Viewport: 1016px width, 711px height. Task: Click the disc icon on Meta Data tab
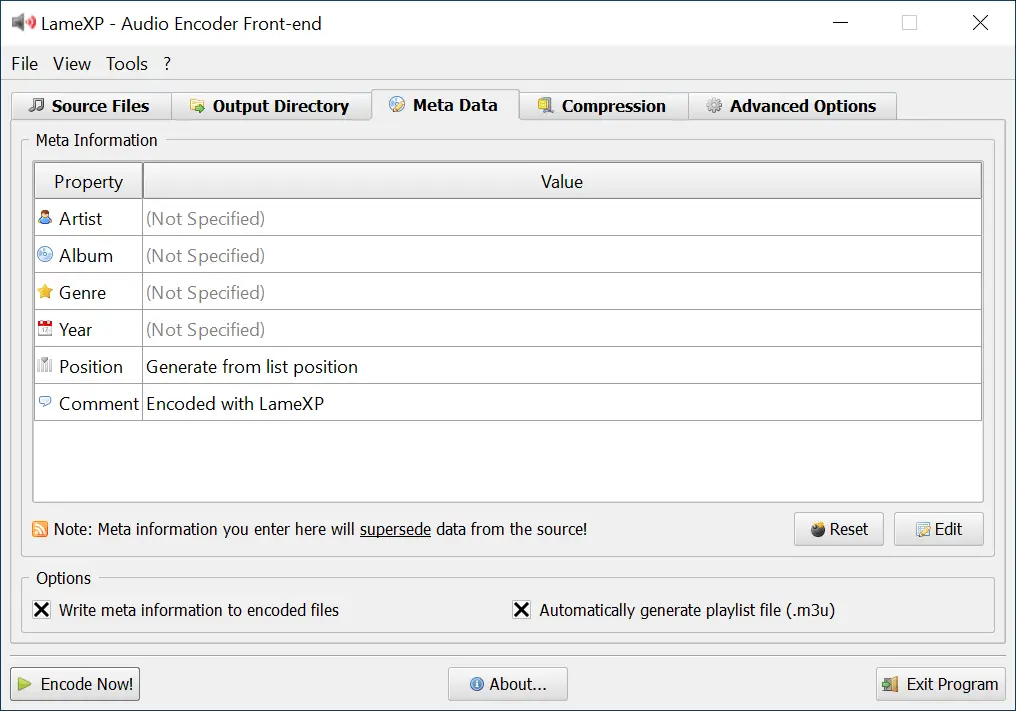click(397, 104)
